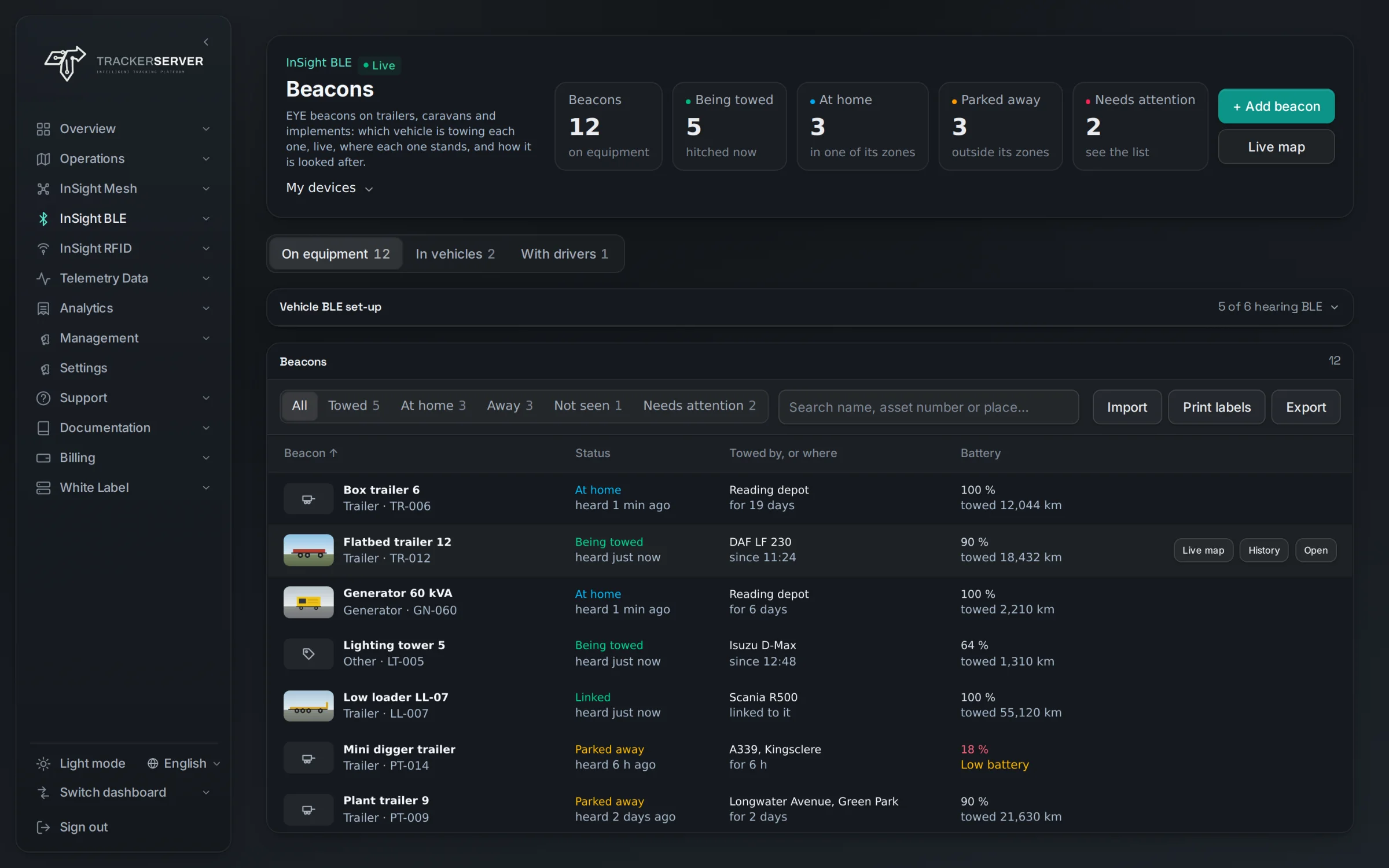Click the InSight RFID signal icon
1389x868 pixels.
[43, 249]
